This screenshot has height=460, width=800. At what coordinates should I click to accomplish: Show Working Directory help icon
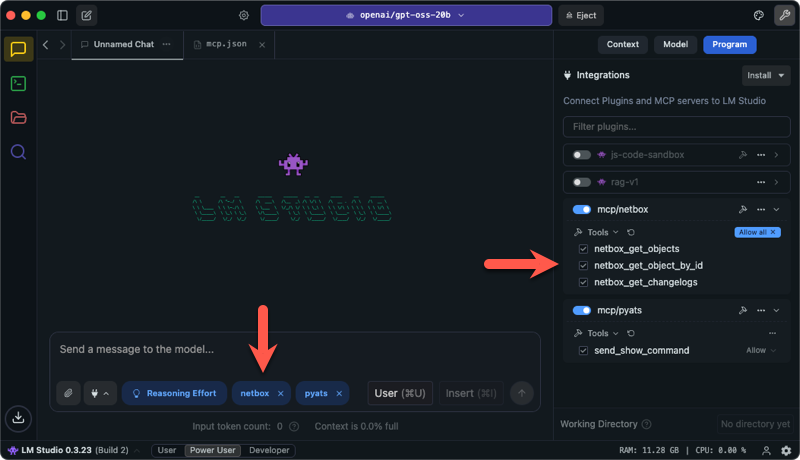[x=646, y=424]
